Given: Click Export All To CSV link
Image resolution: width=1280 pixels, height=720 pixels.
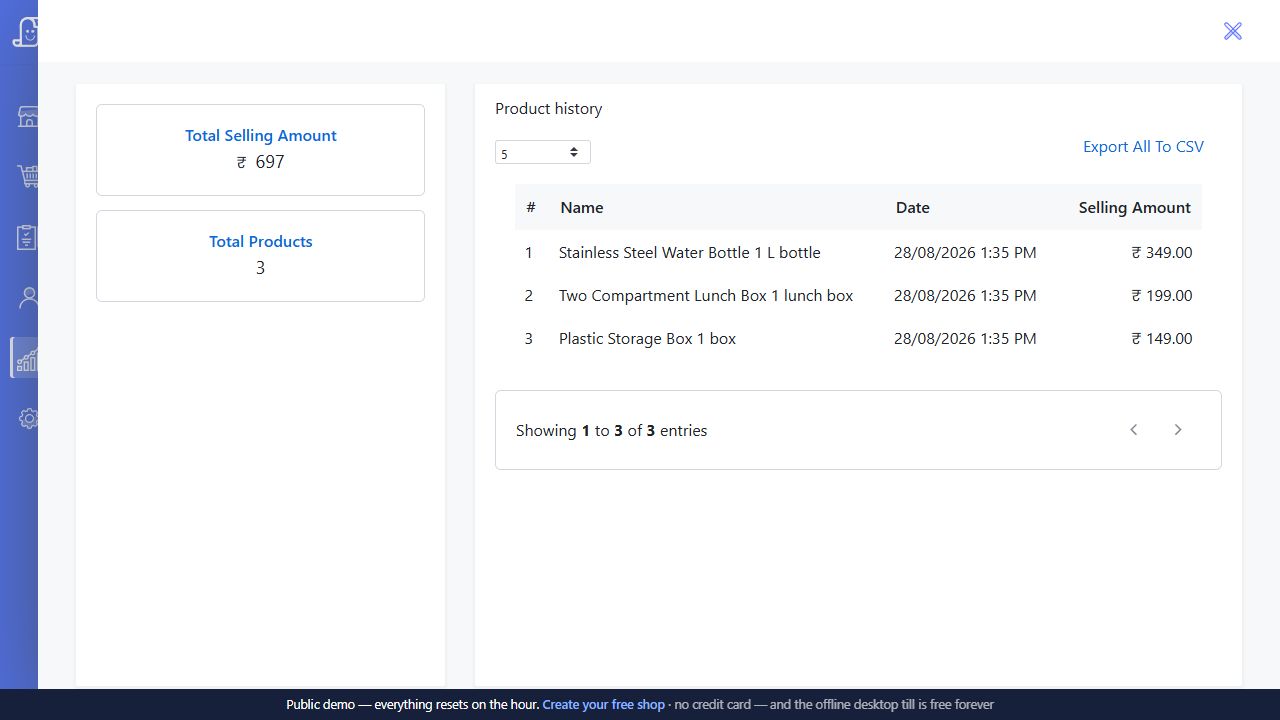Looking at the screenshot, I should [x=1143, y=147].
